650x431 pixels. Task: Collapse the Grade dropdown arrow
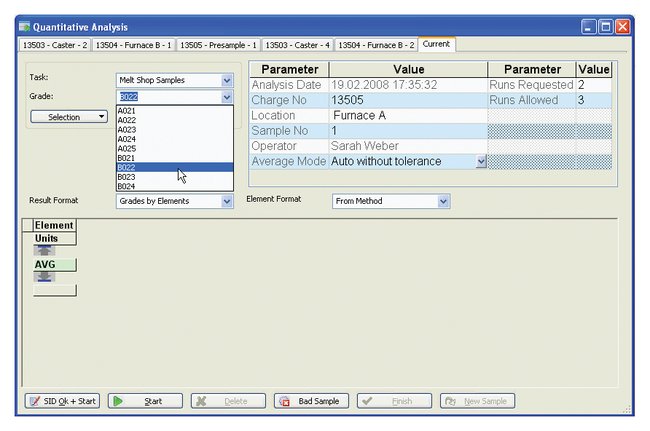(227, 97)
